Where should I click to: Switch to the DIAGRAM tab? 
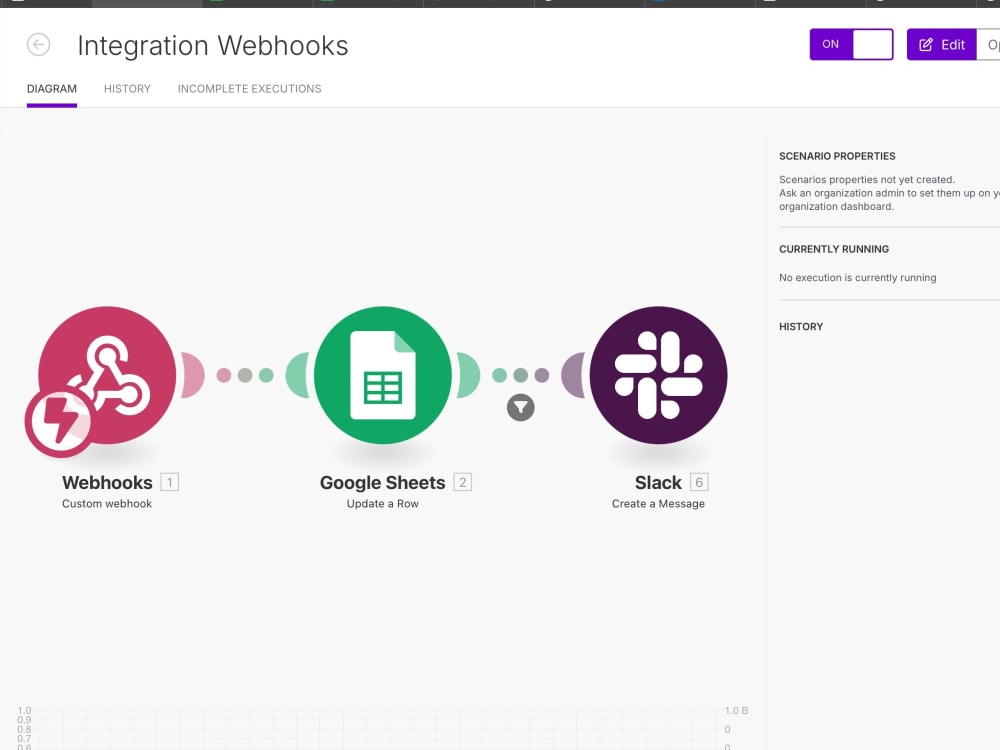pos(52,89)
